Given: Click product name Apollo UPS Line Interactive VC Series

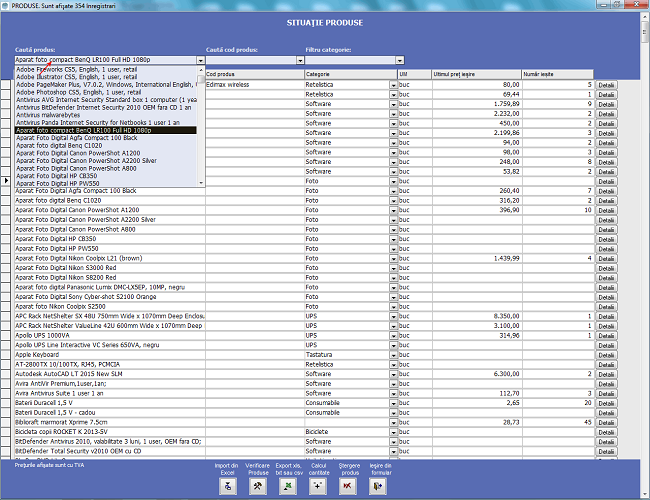Looking at the screenshot, I should click(87, 345).
